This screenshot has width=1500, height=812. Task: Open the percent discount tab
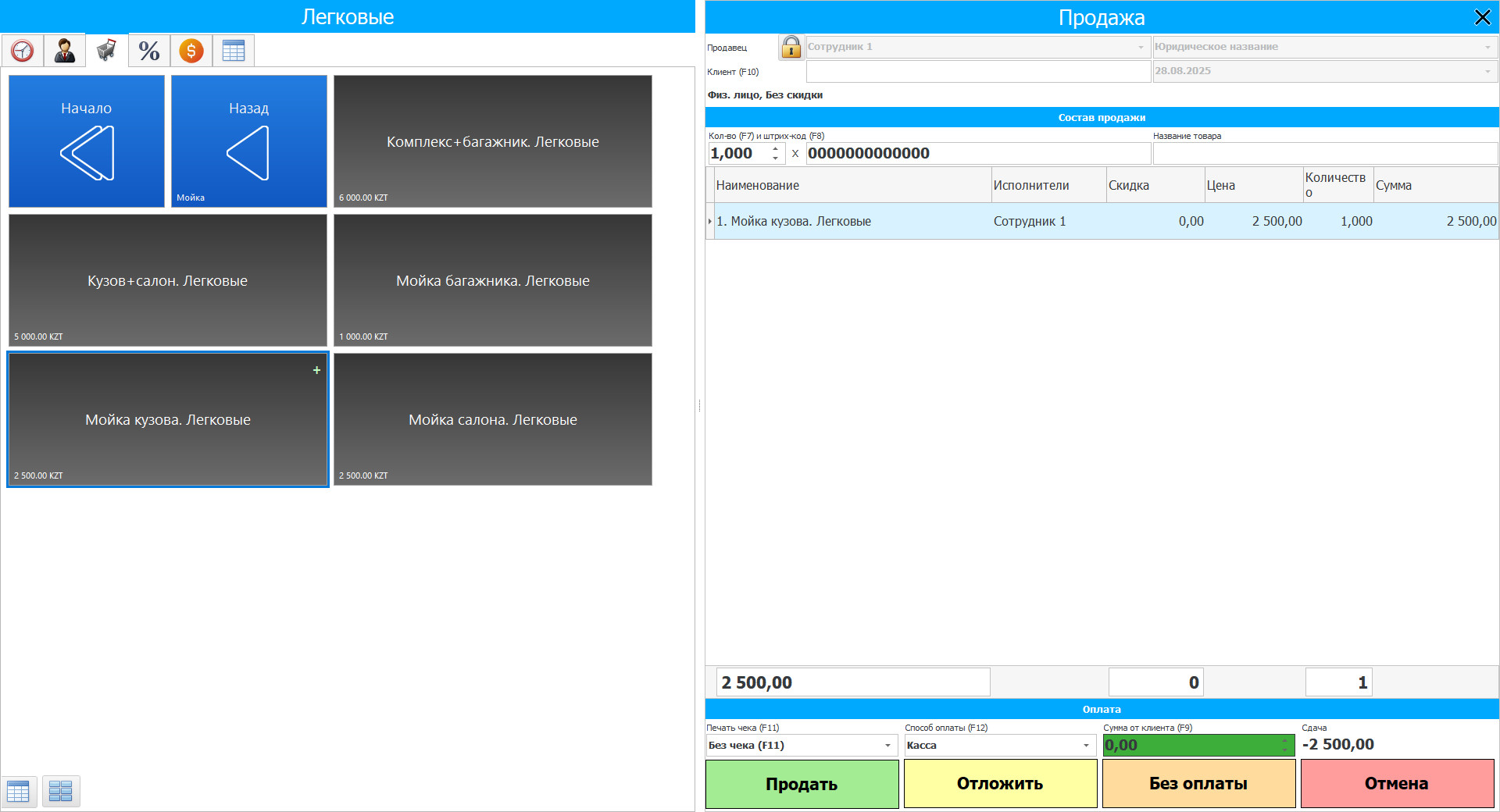[x=149, y=51]
